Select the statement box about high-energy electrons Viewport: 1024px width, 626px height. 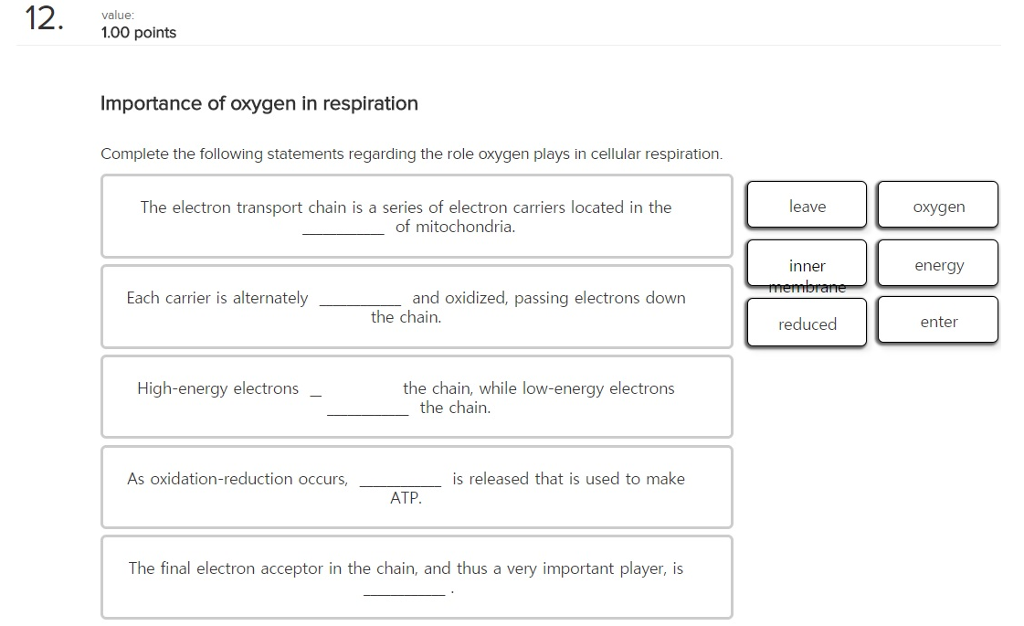pos(416,397)
